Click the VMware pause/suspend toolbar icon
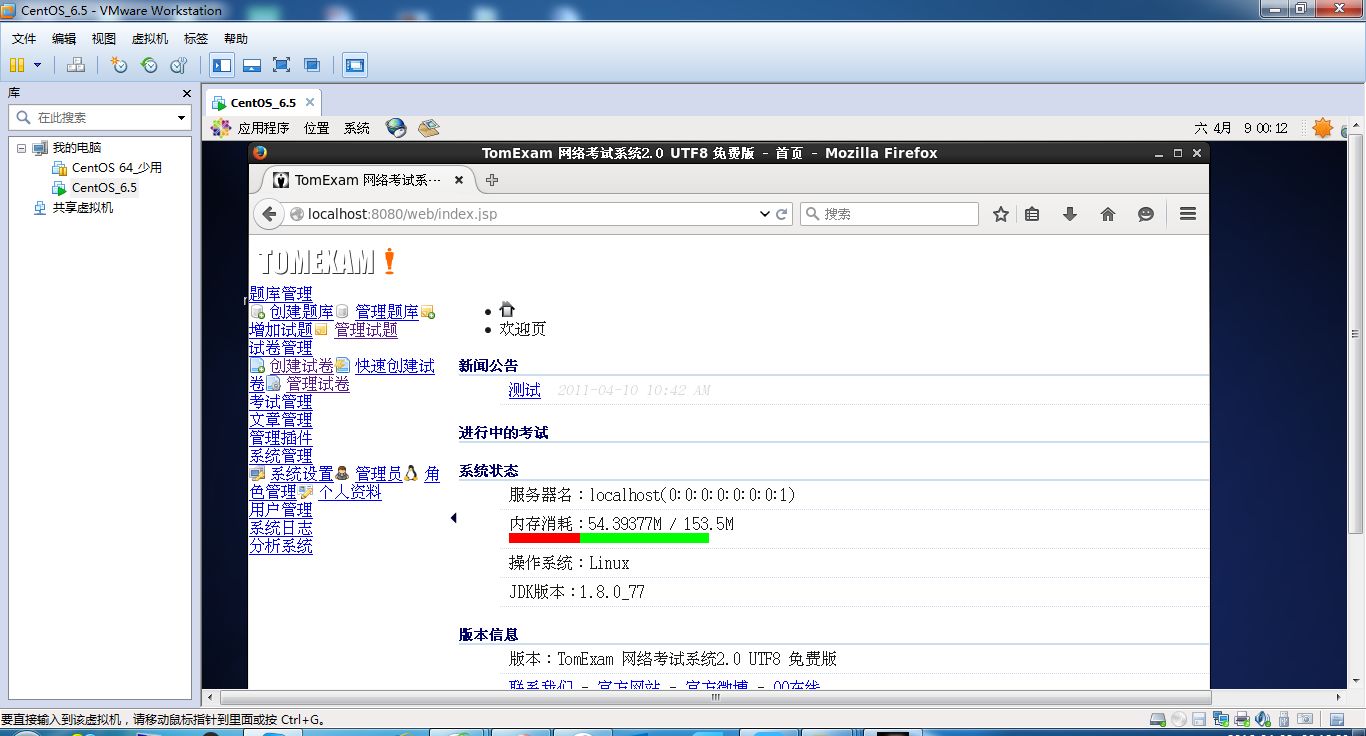This screenshot has width=1366, height=736. (x=17, y=65)
